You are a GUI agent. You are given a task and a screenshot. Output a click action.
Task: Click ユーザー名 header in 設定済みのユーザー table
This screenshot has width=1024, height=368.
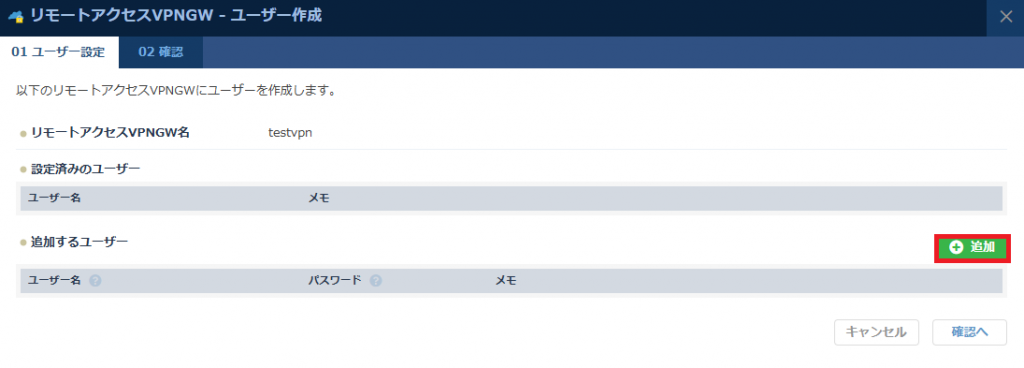(x=54, y=198)
